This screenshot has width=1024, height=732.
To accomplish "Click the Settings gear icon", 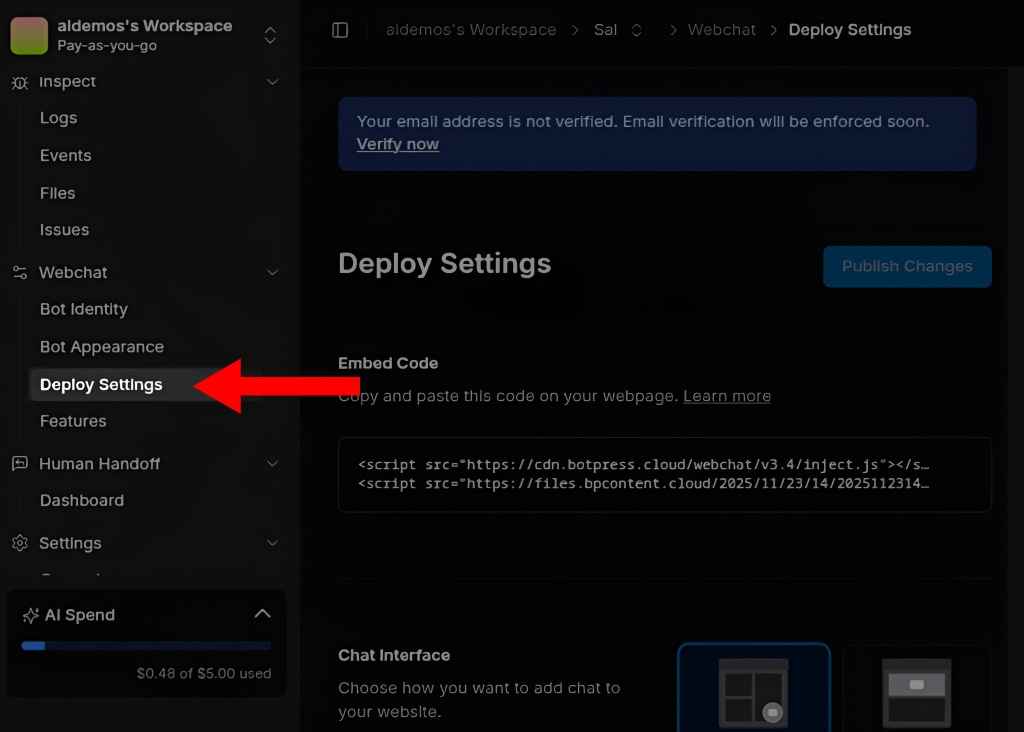I will click(x=20, y=543).
